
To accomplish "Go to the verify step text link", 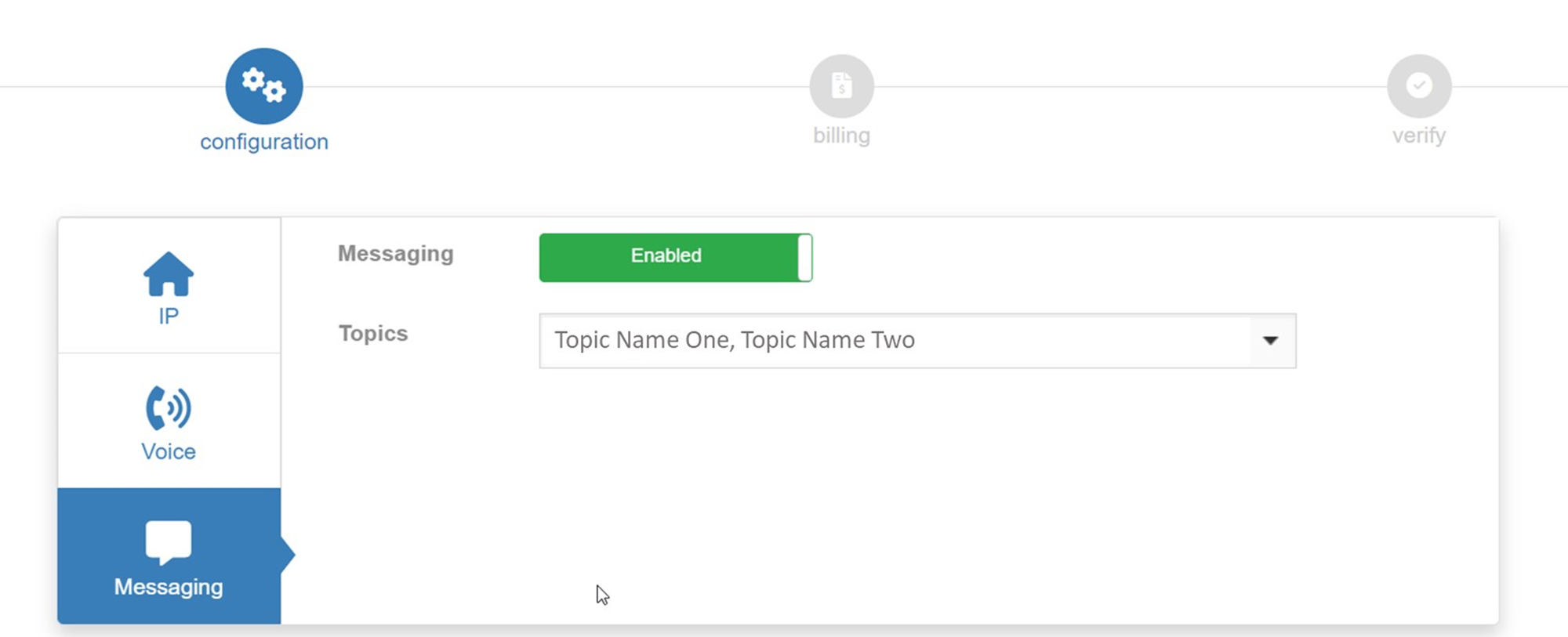I will [1419, 136].
